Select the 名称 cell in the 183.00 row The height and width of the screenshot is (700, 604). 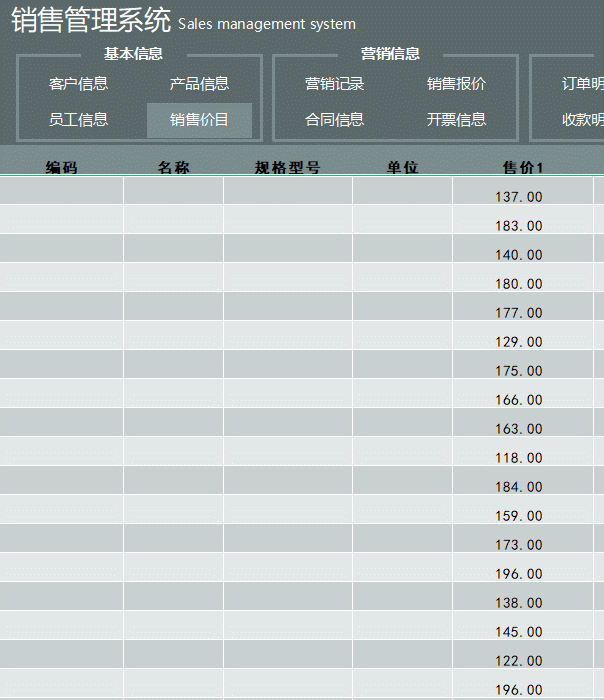[x=174, y=219]
